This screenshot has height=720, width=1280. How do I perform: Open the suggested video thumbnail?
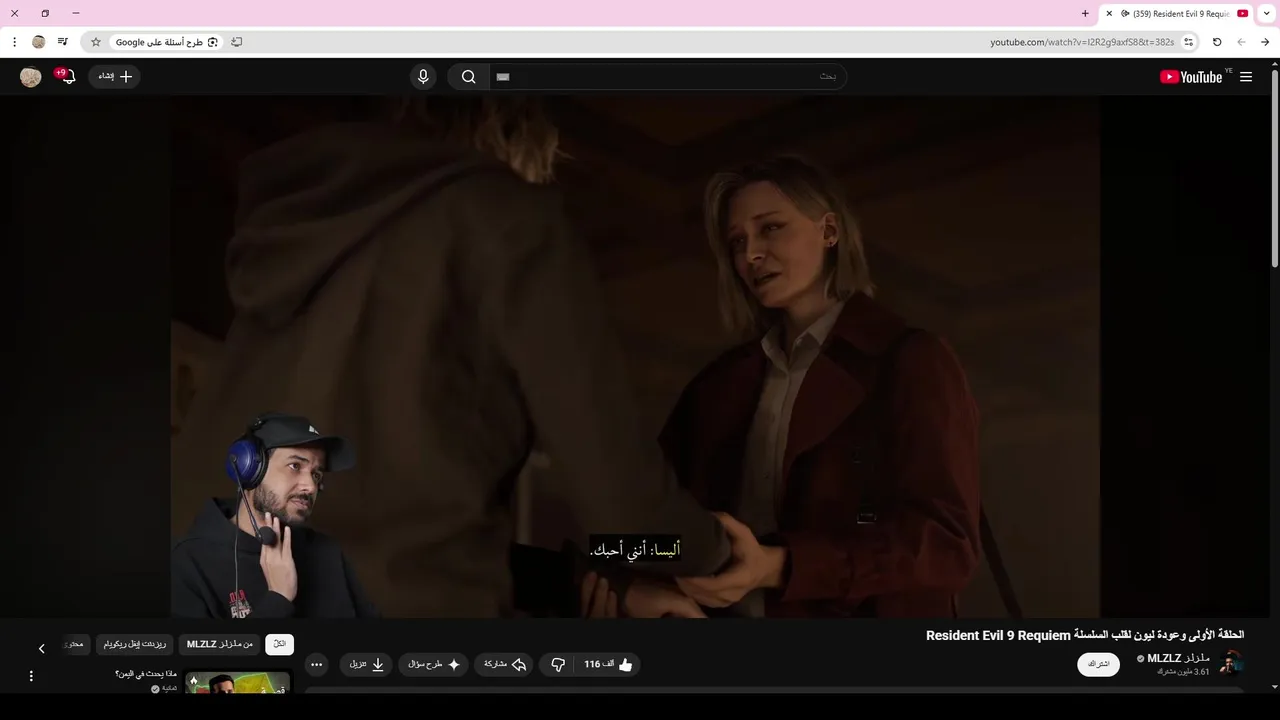[237, 682]
